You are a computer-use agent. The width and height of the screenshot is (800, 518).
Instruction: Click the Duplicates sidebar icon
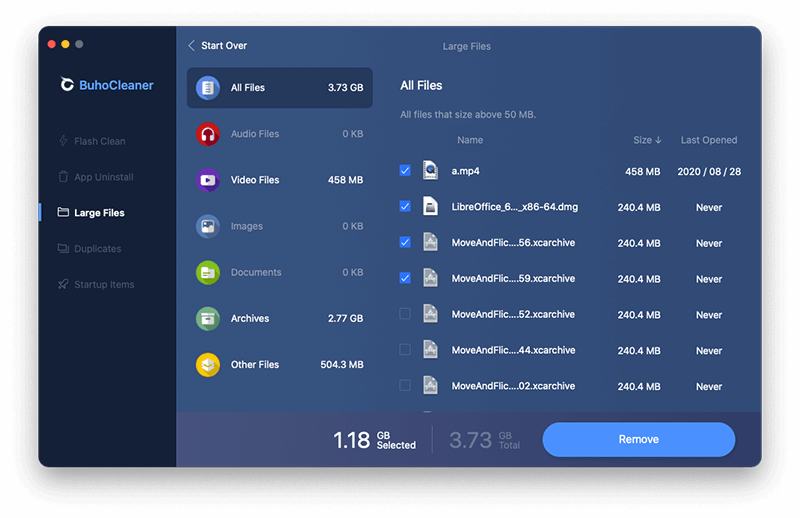pyautogui.click(x=63, y=248)
